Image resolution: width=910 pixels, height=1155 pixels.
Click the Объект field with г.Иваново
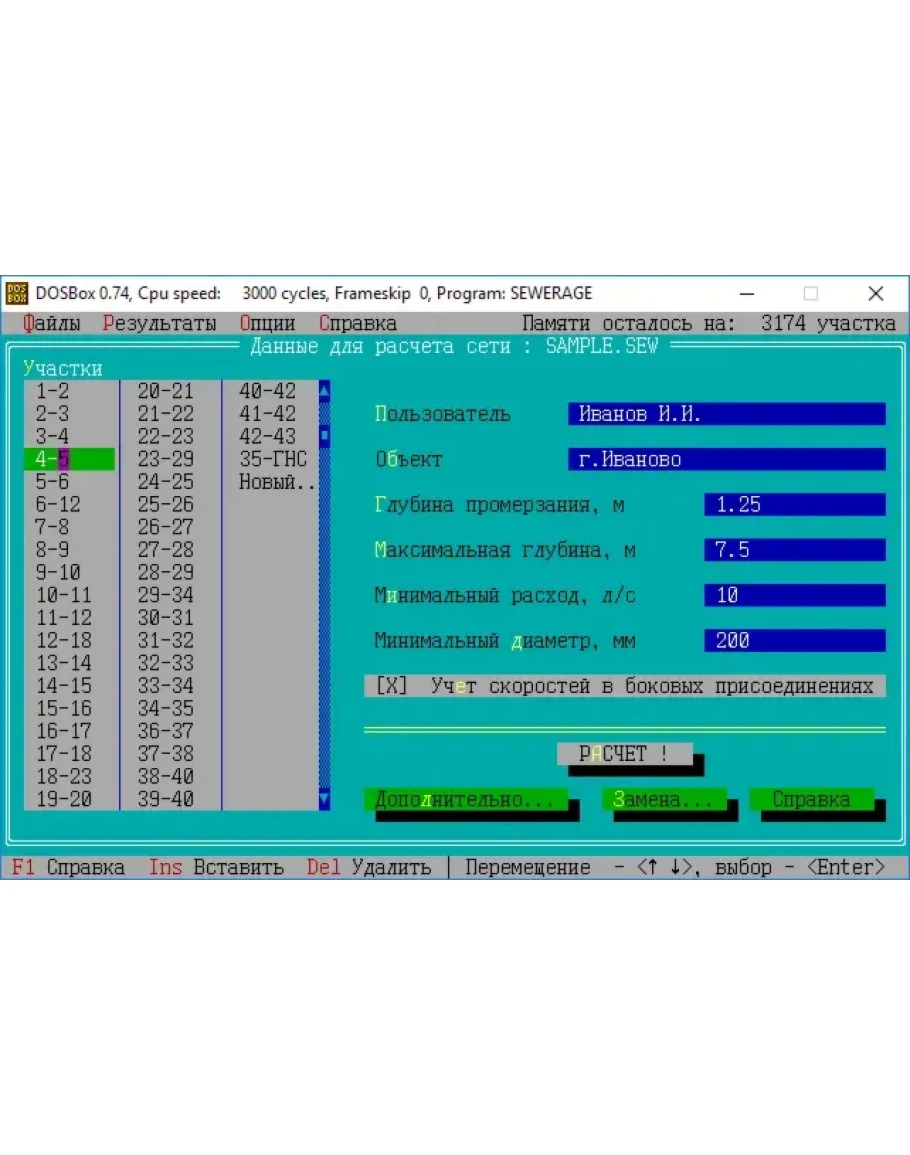point(726,460)
